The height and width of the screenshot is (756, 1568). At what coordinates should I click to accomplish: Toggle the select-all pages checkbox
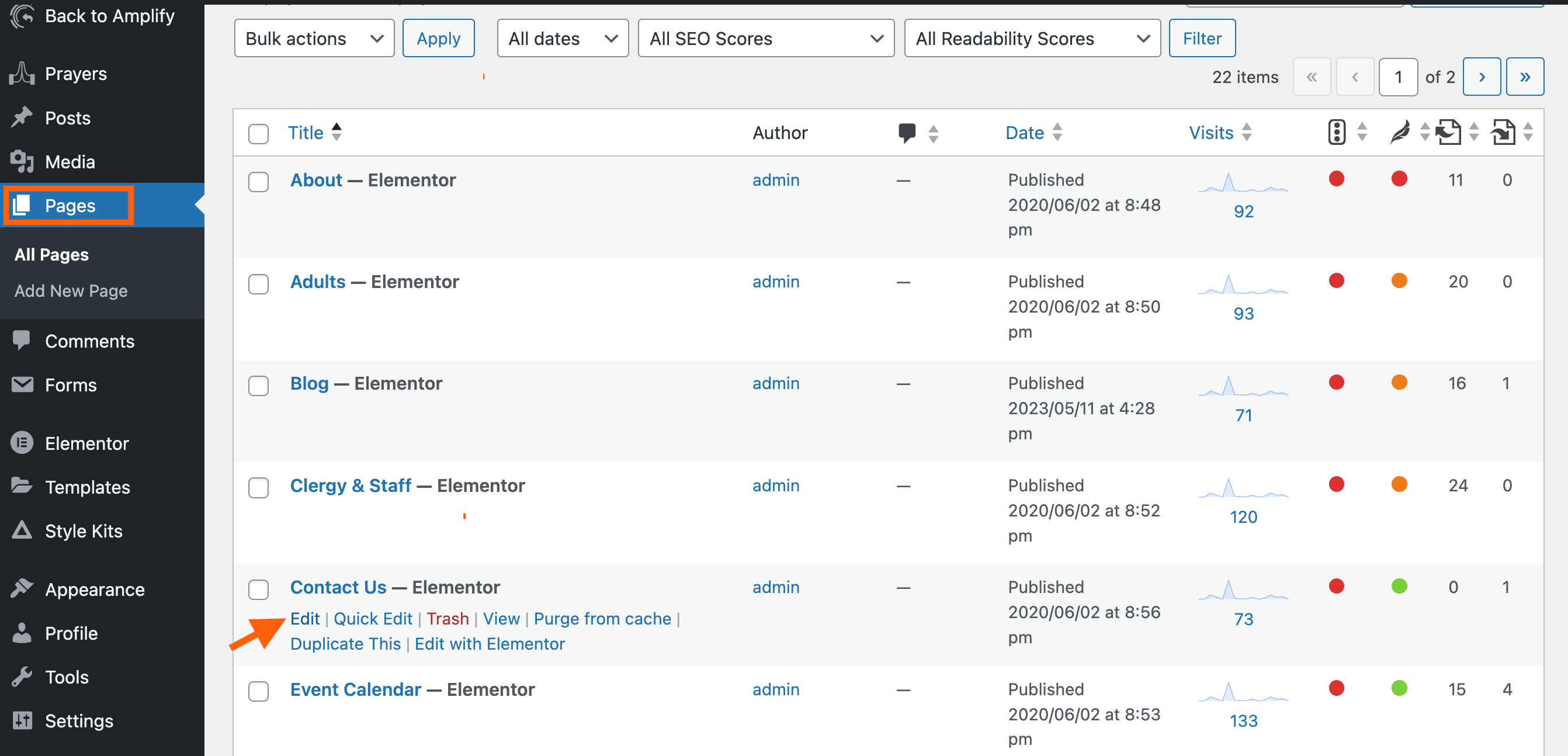258,133
